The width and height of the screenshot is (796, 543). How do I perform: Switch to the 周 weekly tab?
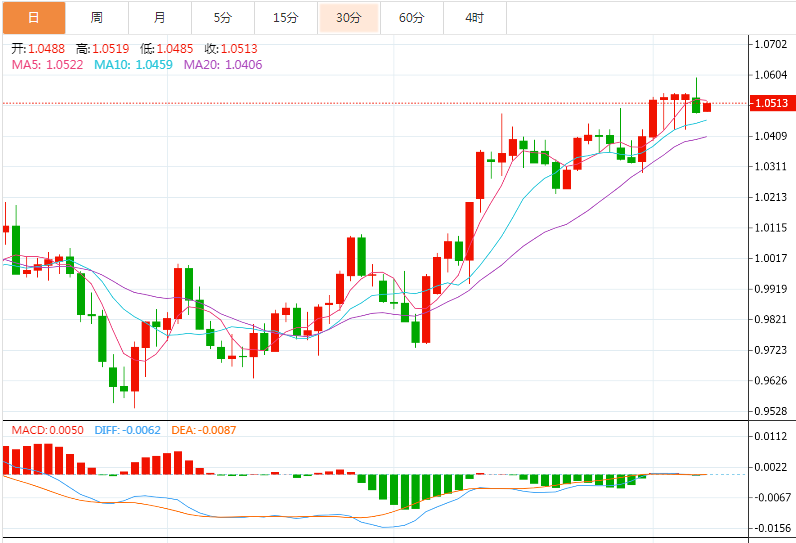96,18
